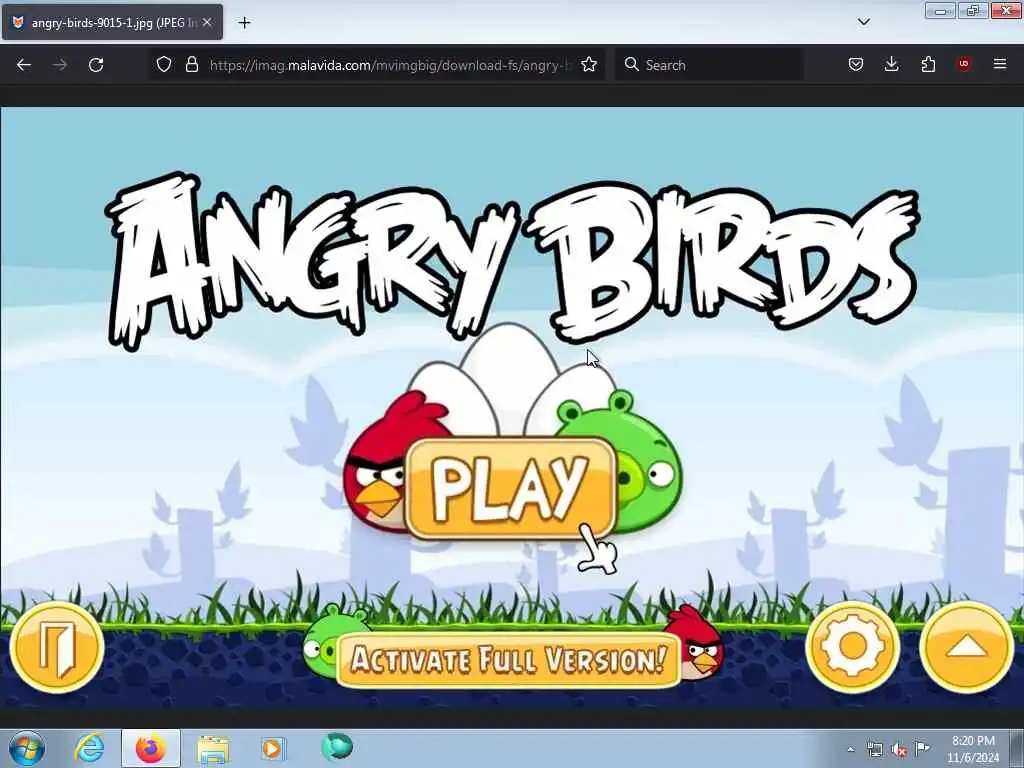Click the Firefox taskbar icon

(x=151, y=748)
